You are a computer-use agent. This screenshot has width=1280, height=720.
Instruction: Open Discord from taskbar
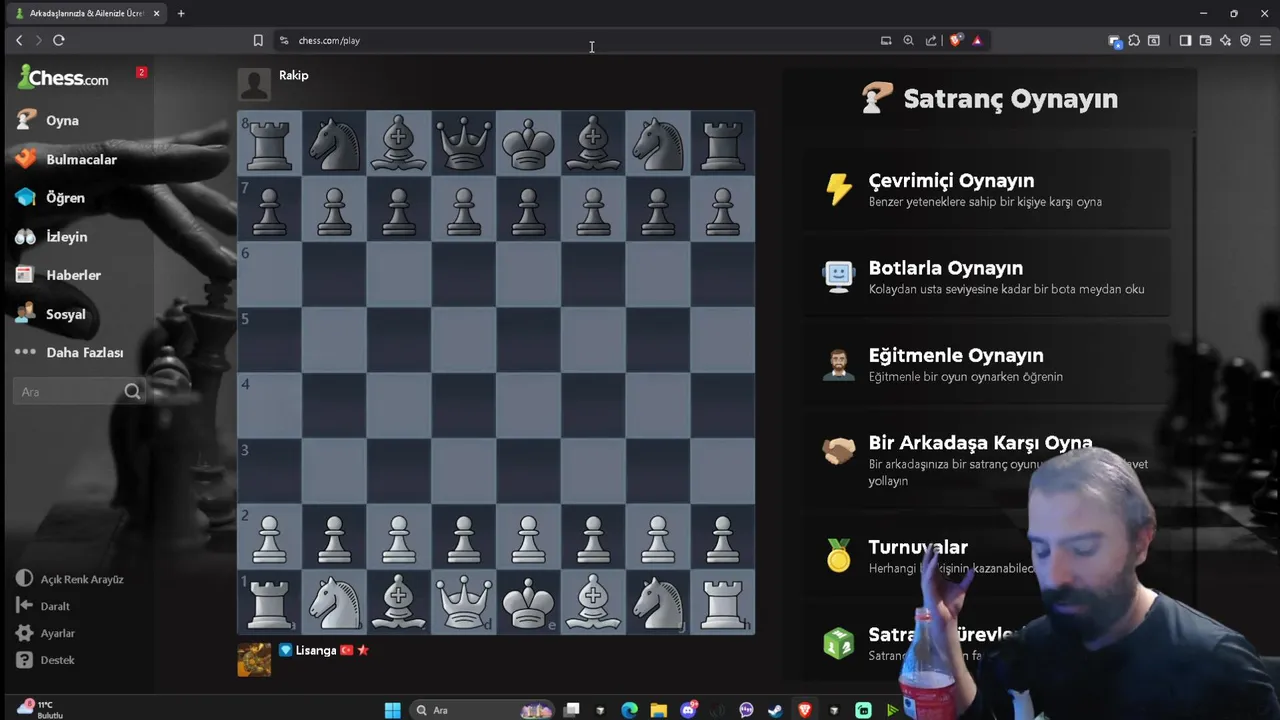click(x=688, y=710)
